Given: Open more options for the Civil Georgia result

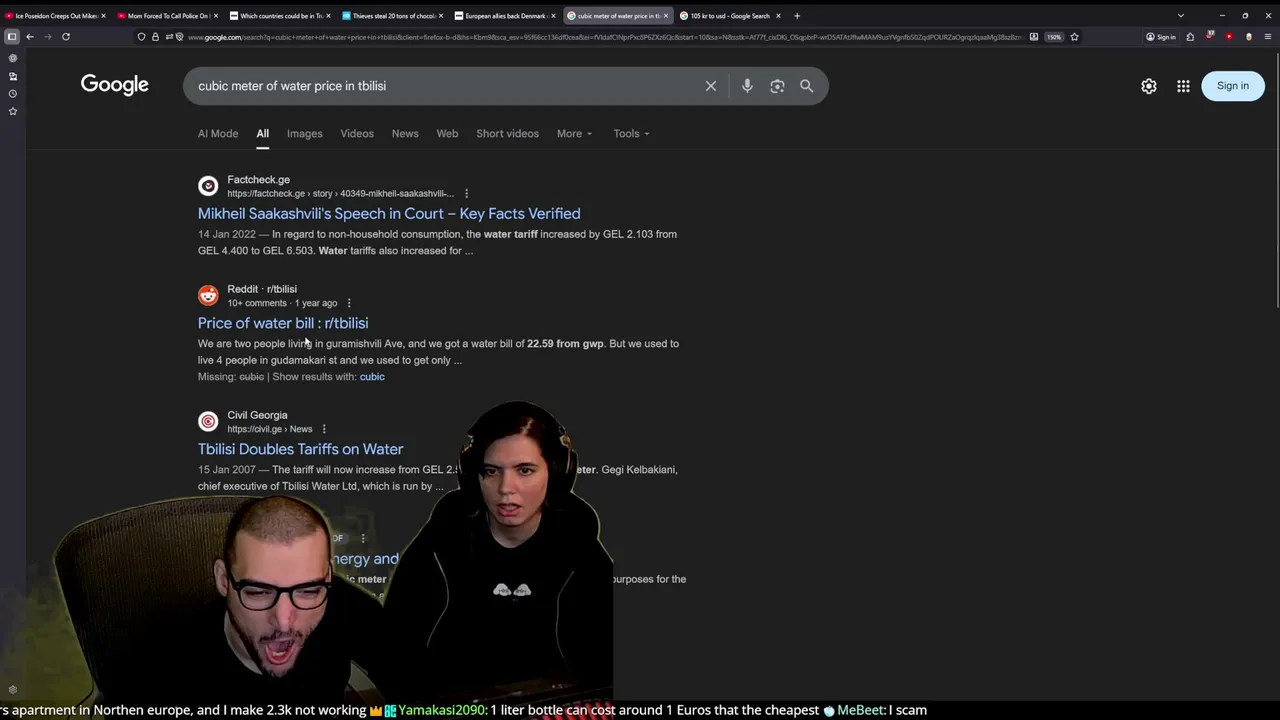Looking at the screenshot, I should [324, 429].
